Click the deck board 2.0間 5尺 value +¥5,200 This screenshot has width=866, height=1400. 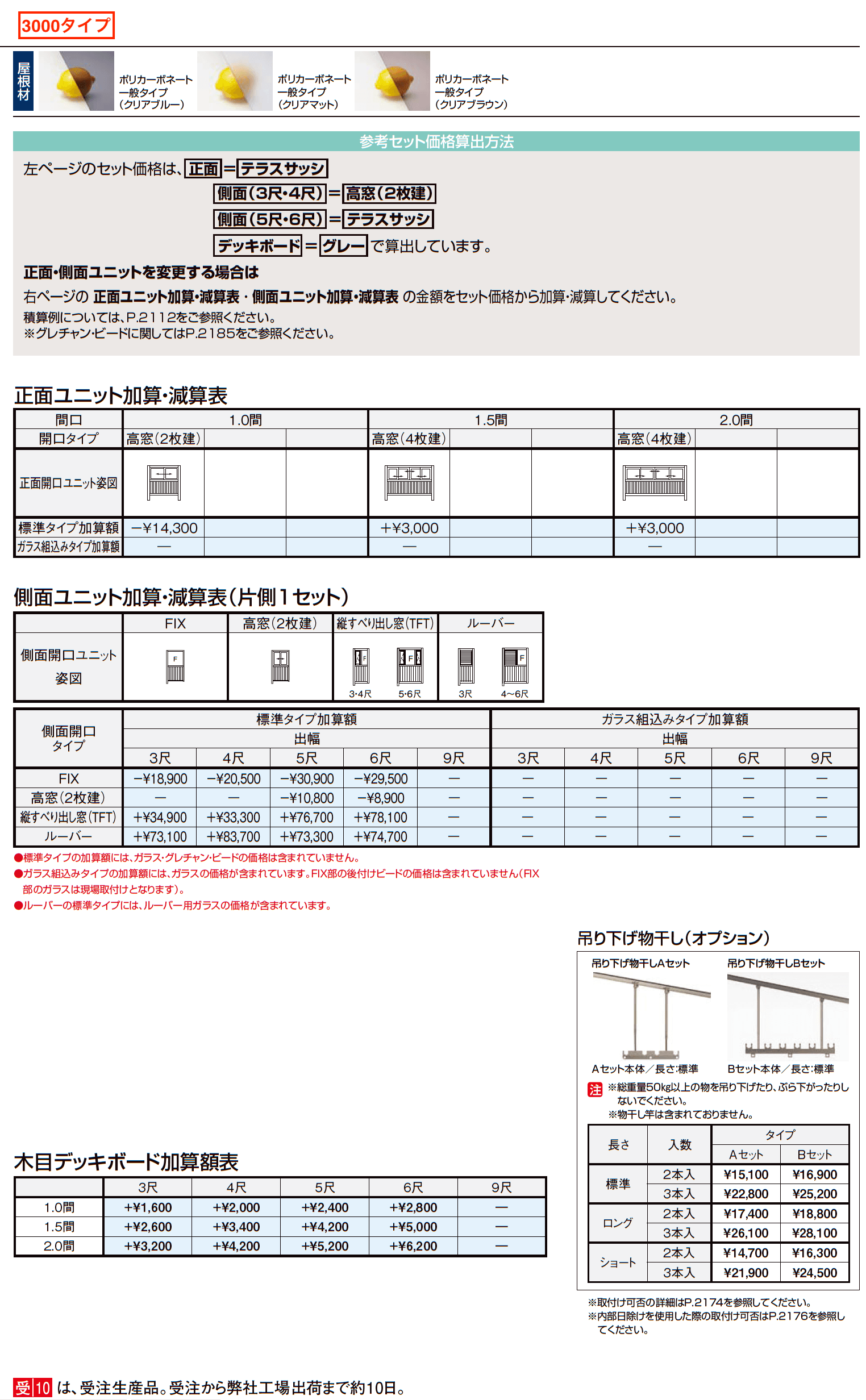coord(324,1246)
